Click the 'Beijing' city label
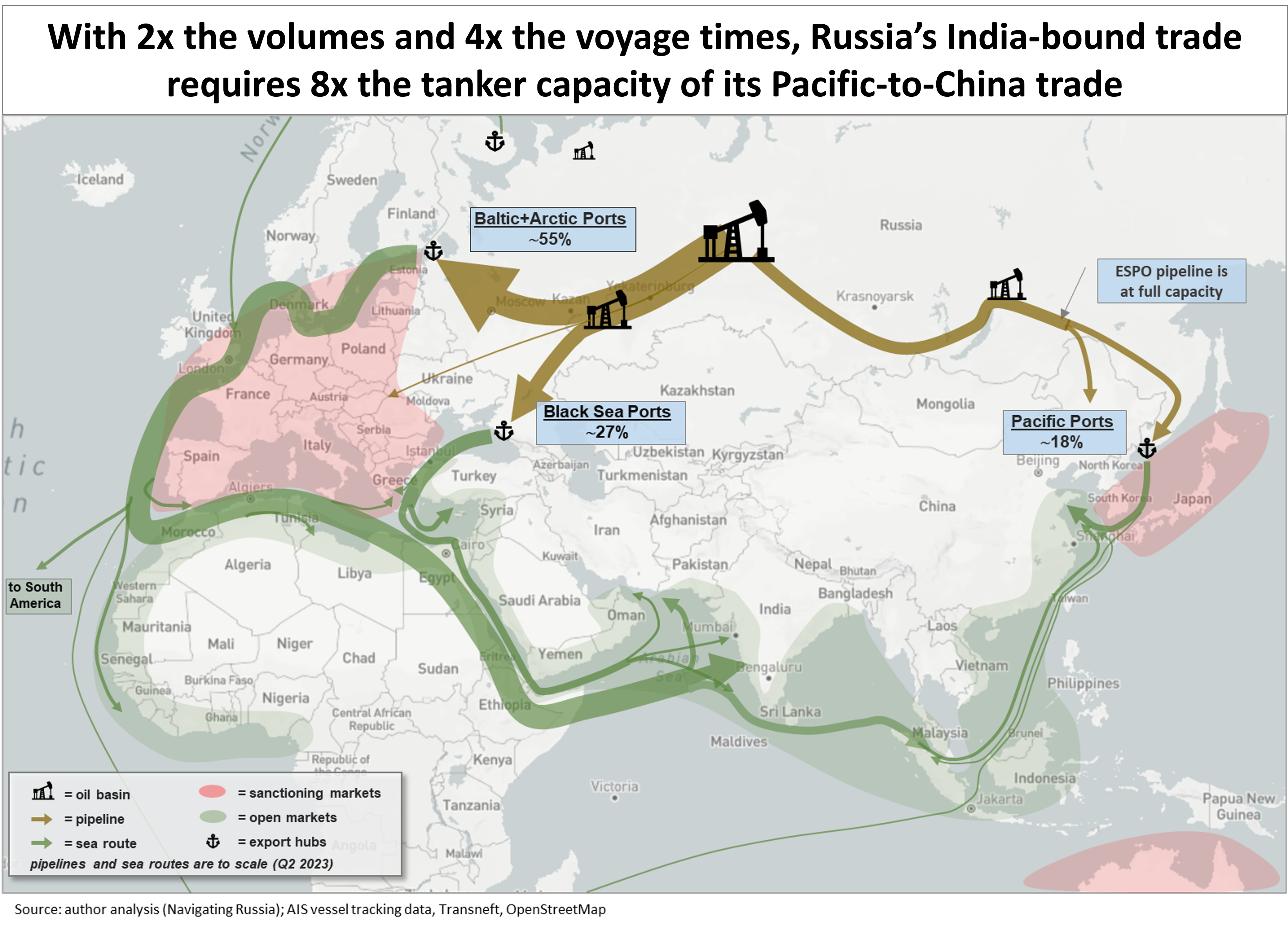Viewport: 1288px width, 928px height. click(1038, 461)
